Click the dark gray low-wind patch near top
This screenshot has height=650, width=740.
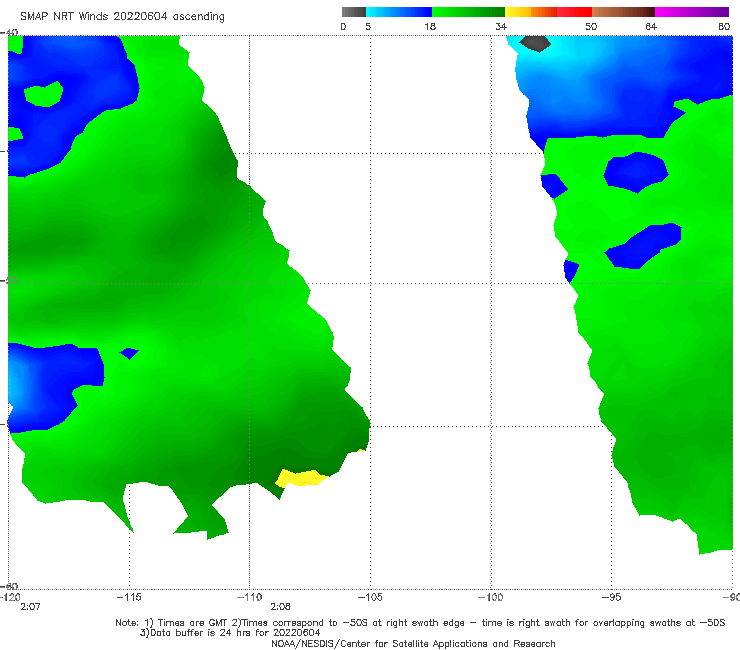(535, 43)
